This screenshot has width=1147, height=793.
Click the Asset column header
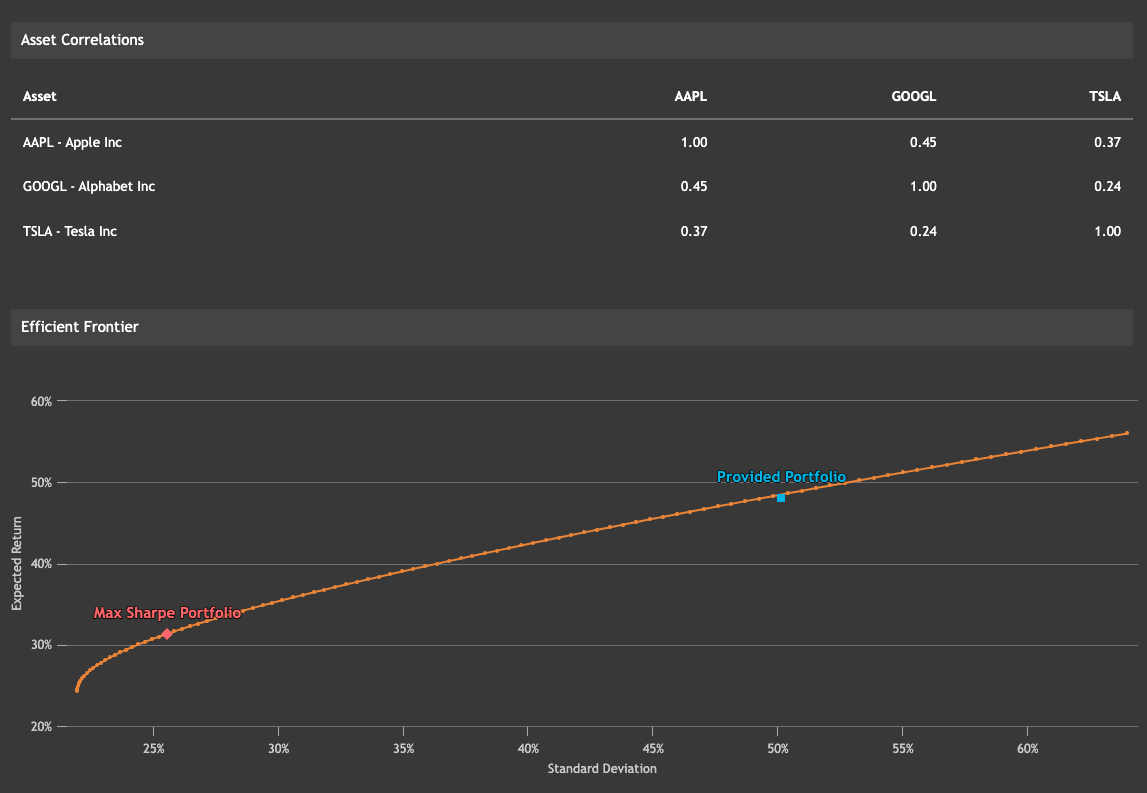click(38, 96)
